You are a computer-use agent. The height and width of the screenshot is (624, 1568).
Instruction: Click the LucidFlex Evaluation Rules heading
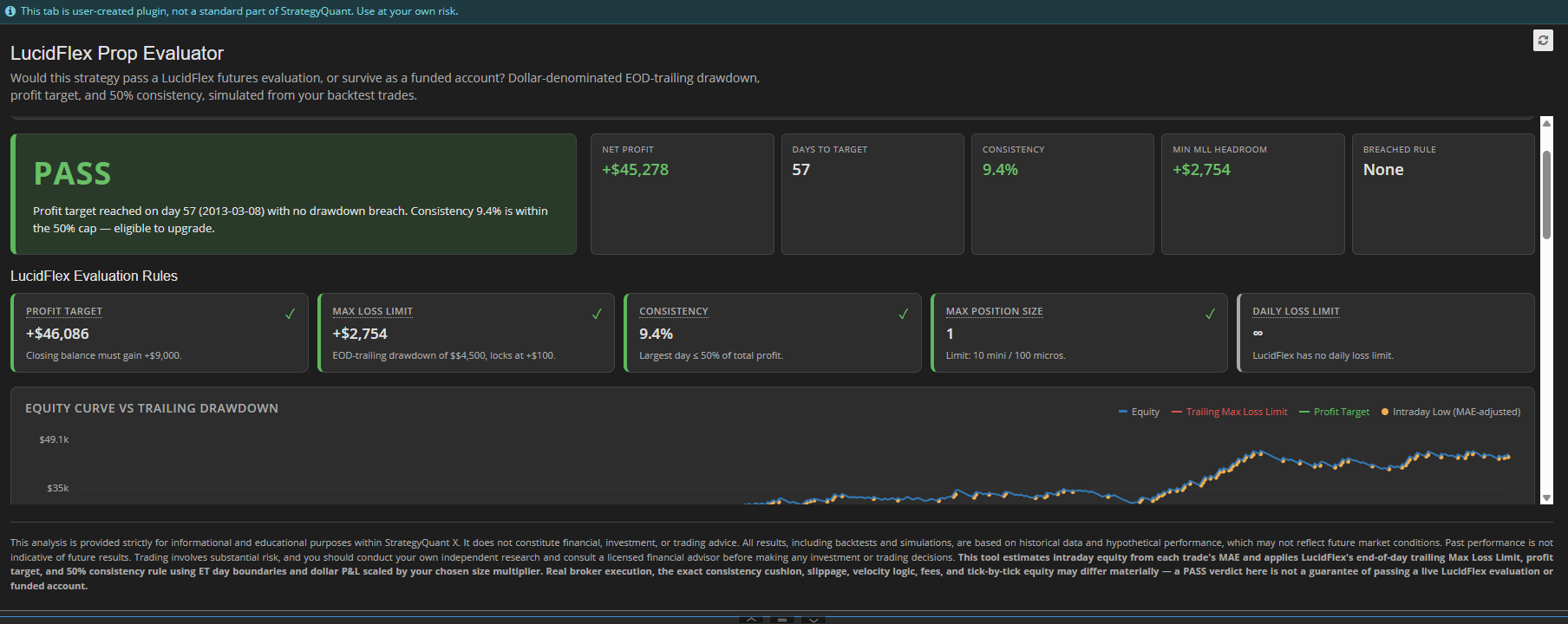(x=94, y=276)
